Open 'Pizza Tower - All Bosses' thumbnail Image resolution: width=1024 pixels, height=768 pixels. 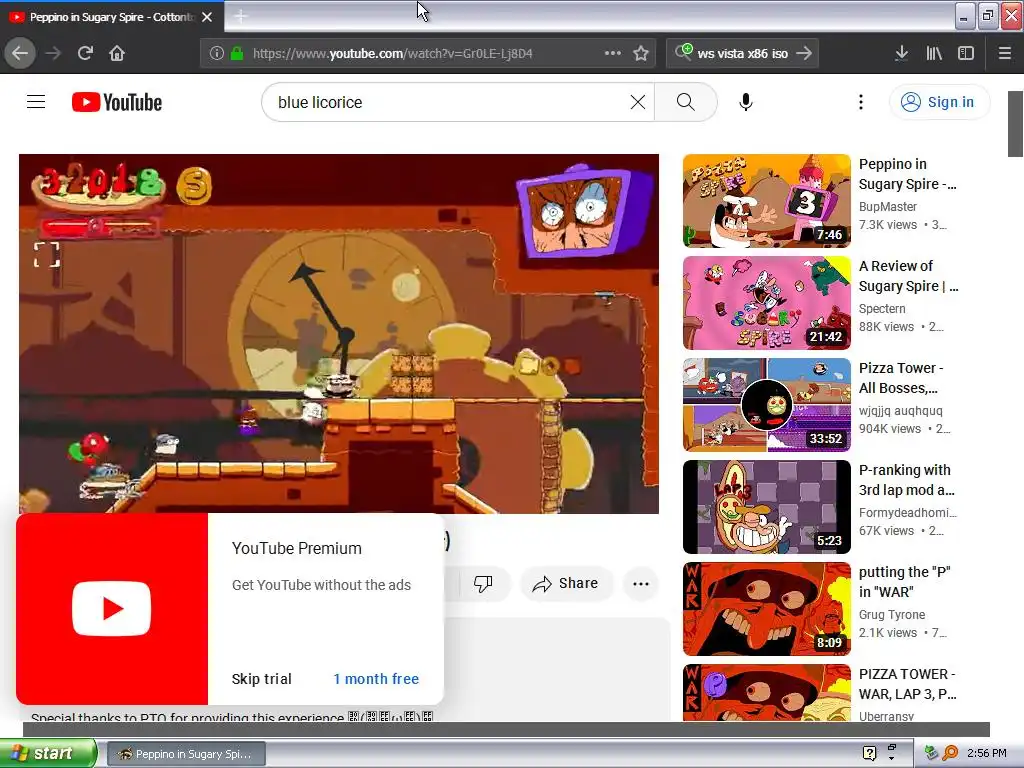click(767, 405)
